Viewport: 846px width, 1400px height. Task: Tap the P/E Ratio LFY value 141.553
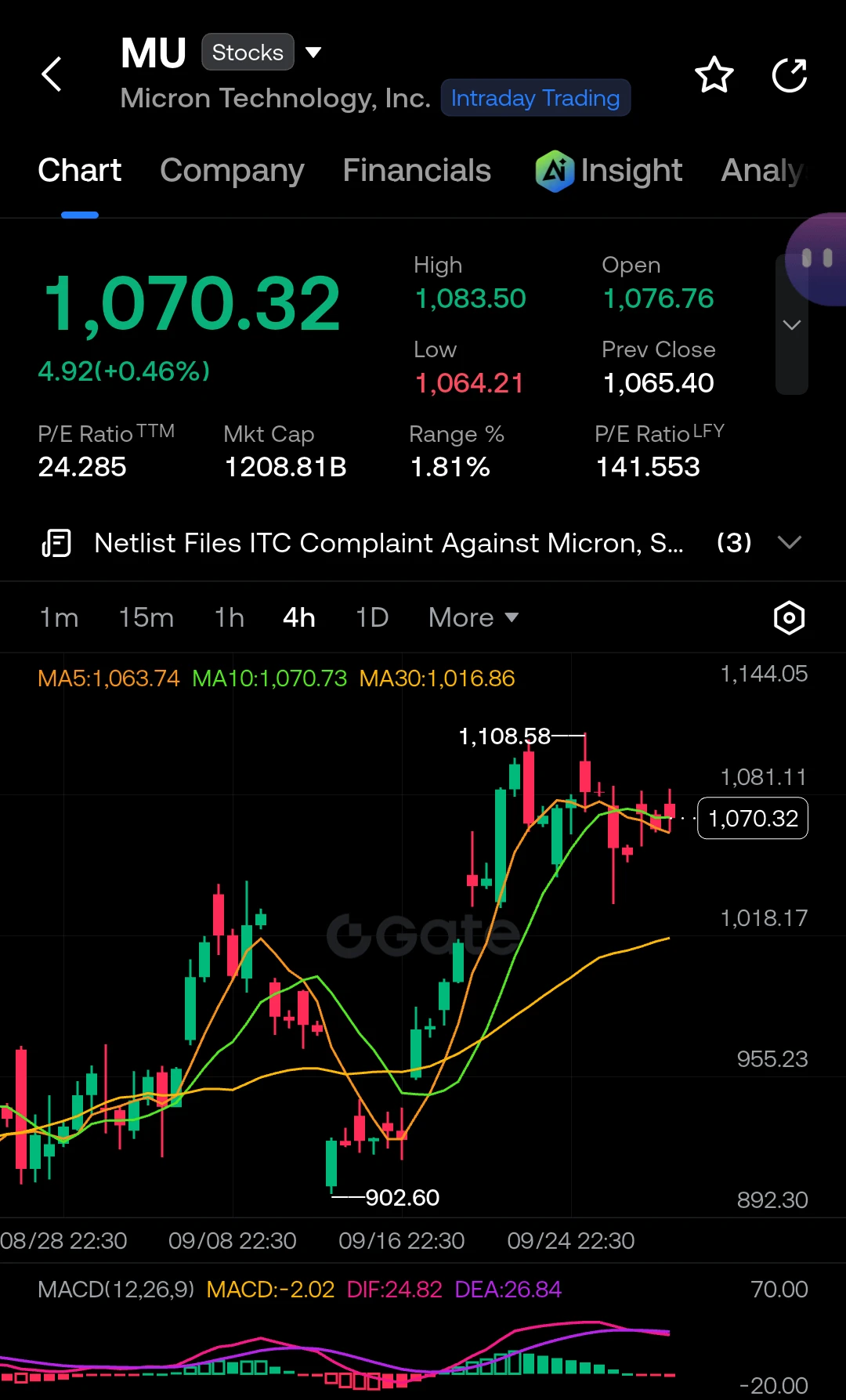point(648,467)
